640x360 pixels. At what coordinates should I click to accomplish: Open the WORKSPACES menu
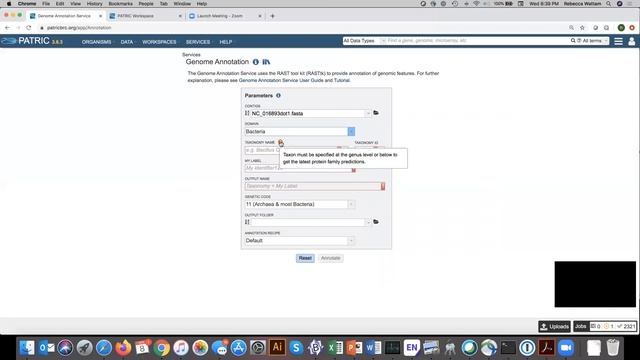[x=160, y=42]
